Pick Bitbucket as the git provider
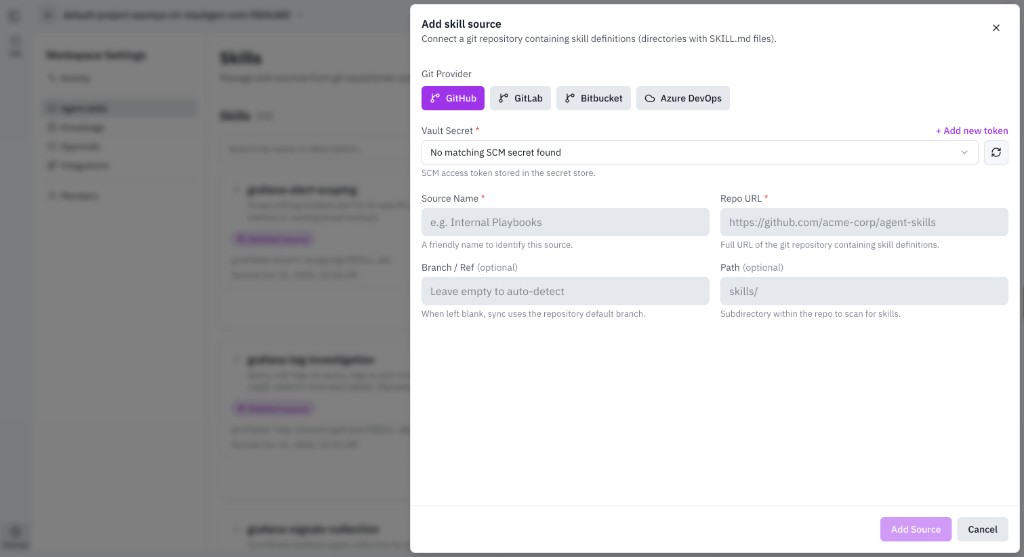 (594, 98)
